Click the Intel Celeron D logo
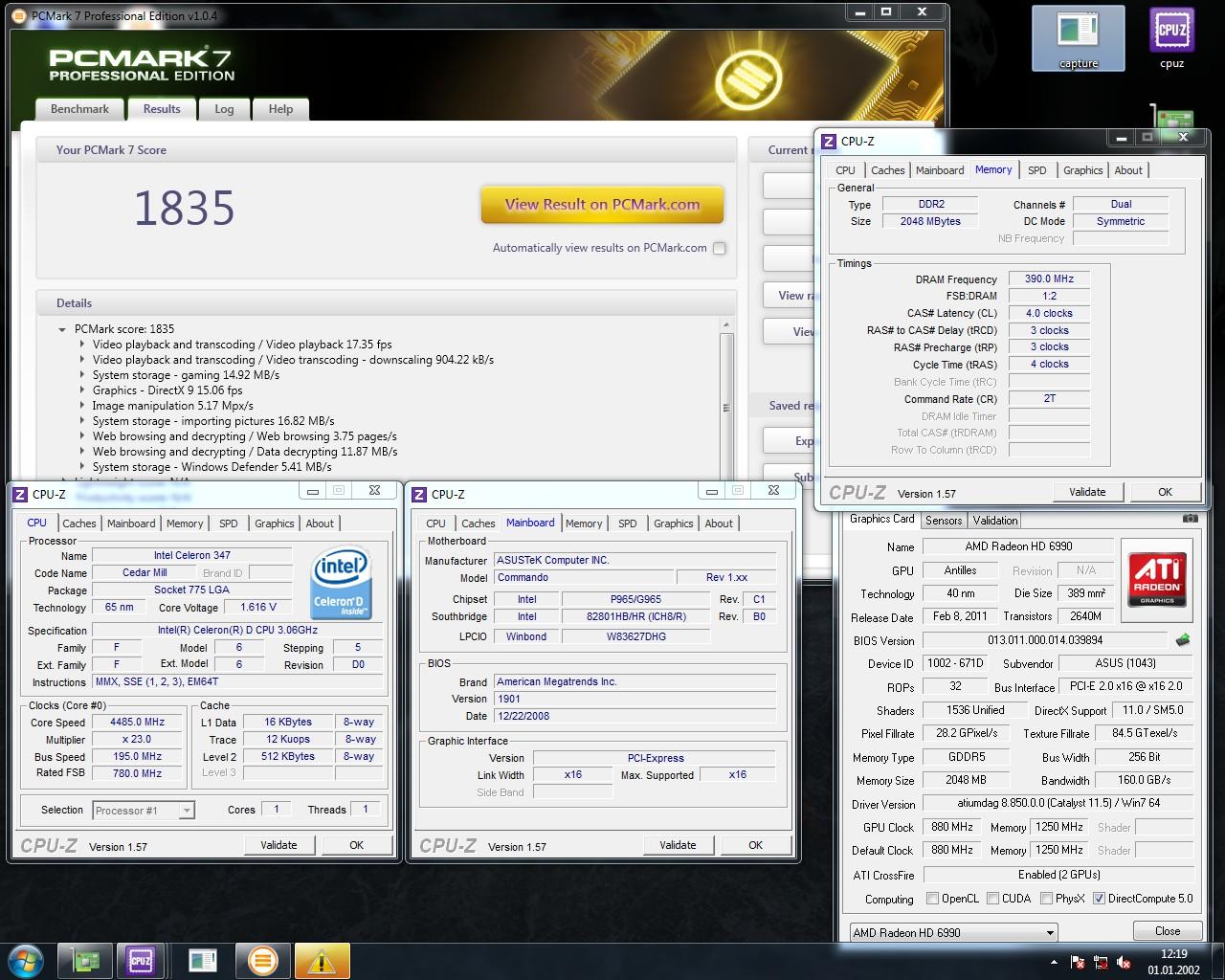The height and width of the screenshot is (980, 1225). (342, 582)
